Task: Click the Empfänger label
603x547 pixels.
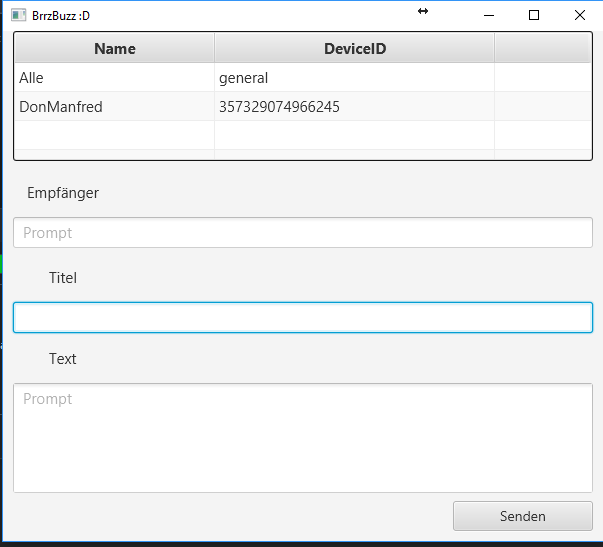Action: tap(63, 193)
